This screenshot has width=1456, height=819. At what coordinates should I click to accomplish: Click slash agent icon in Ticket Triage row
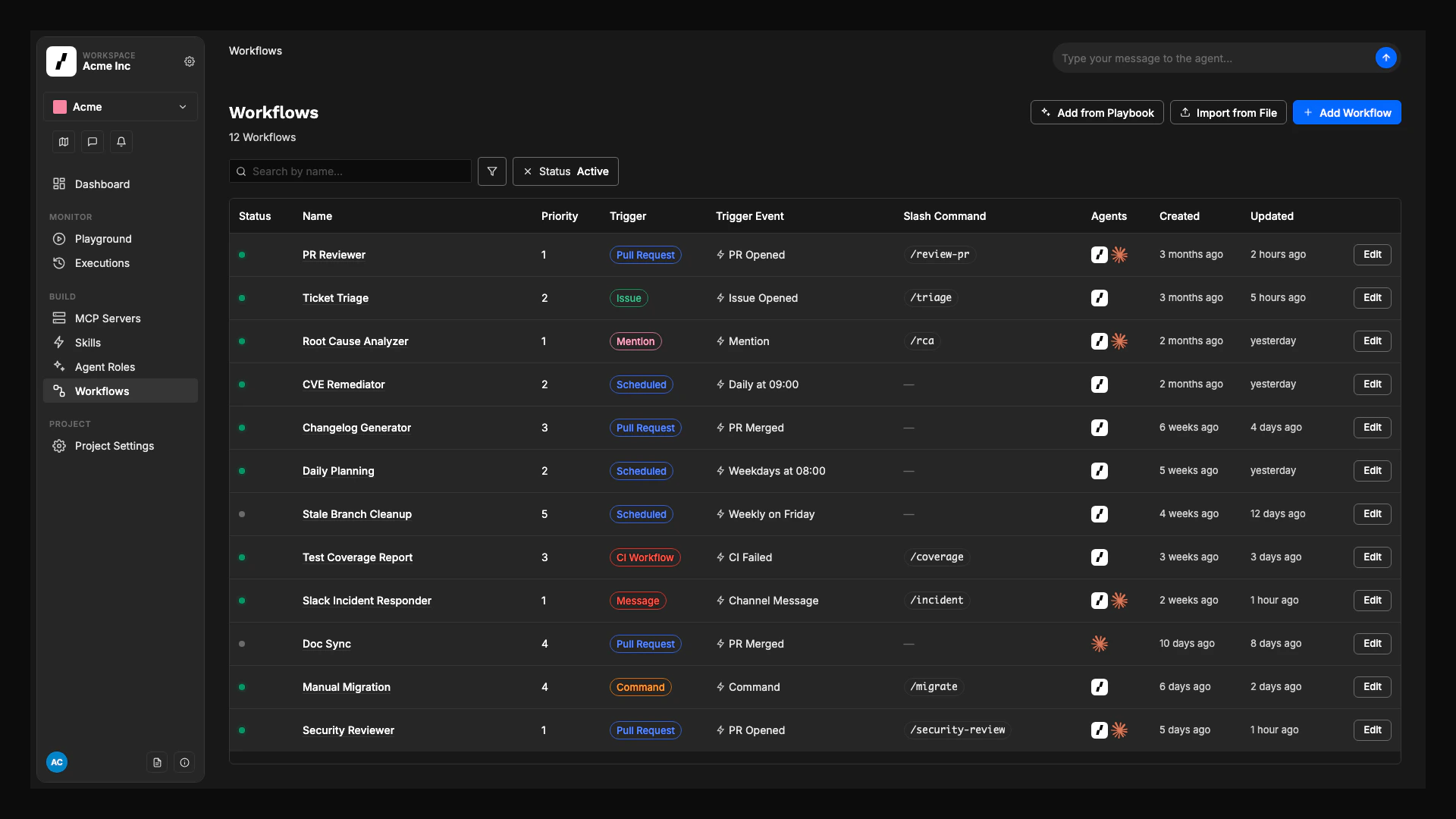[x=1100, y=298]
